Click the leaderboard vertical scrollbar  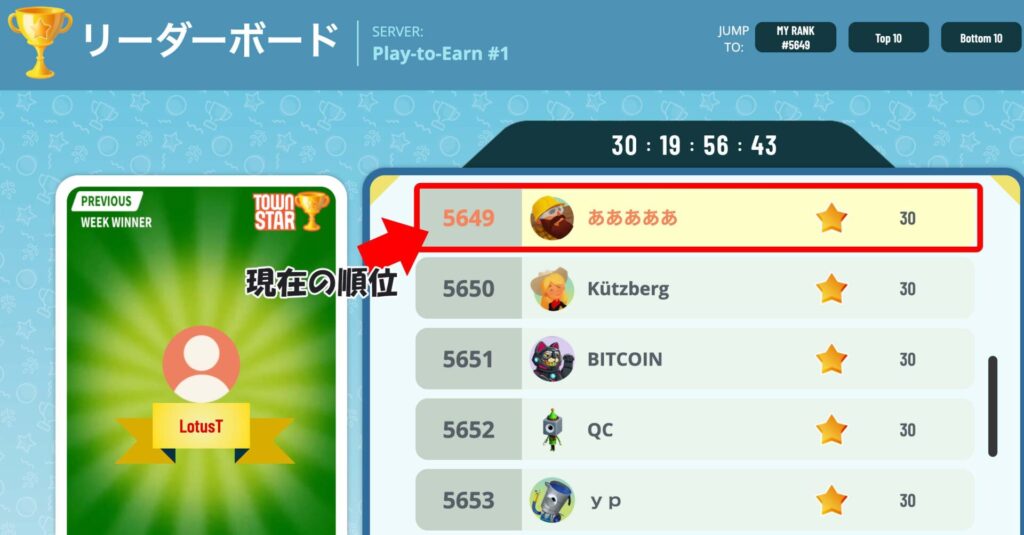click(x=993, y=406)
